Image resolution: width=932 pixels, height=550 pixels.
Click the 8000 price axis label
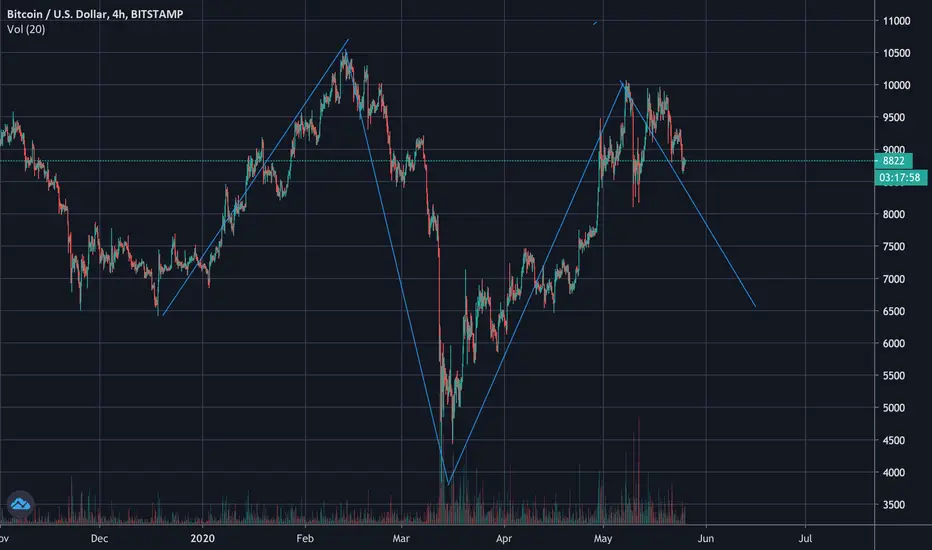click(x=894, y=214)
